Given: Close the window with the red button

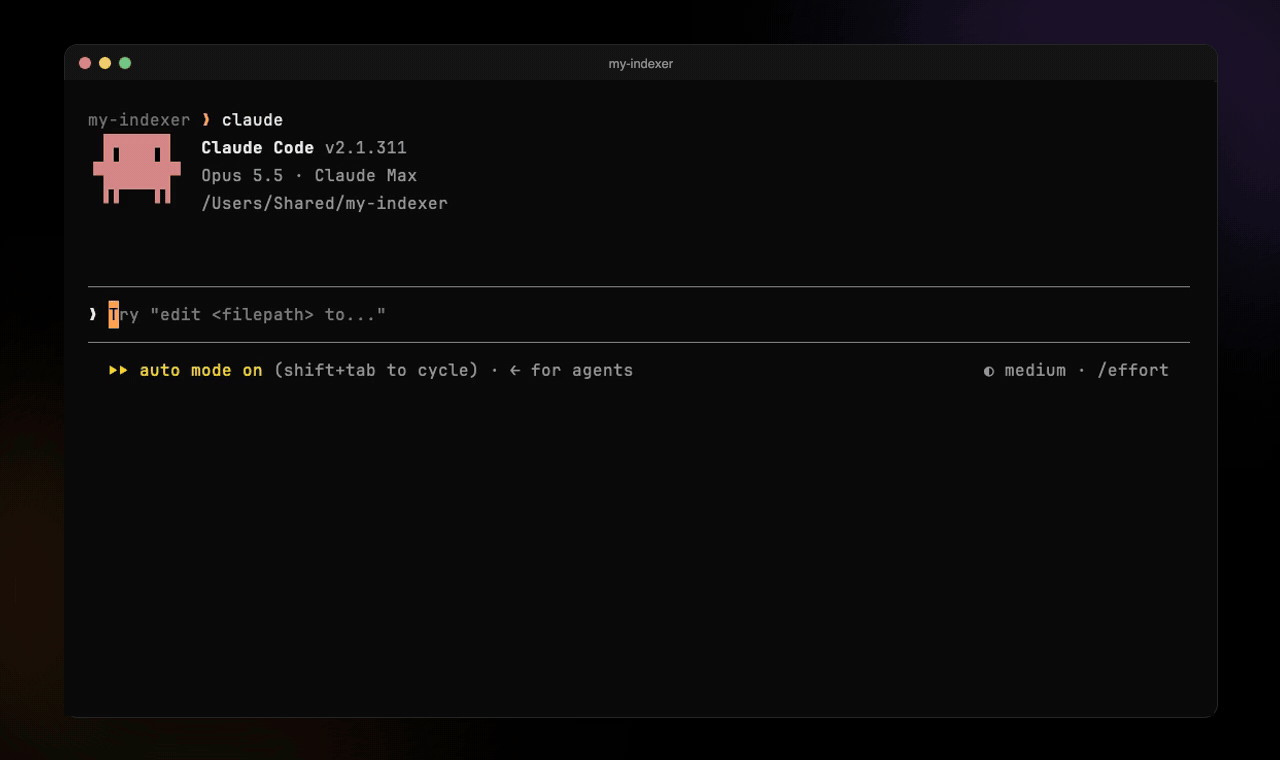Looking at the screenshot, I should (85, 63).
